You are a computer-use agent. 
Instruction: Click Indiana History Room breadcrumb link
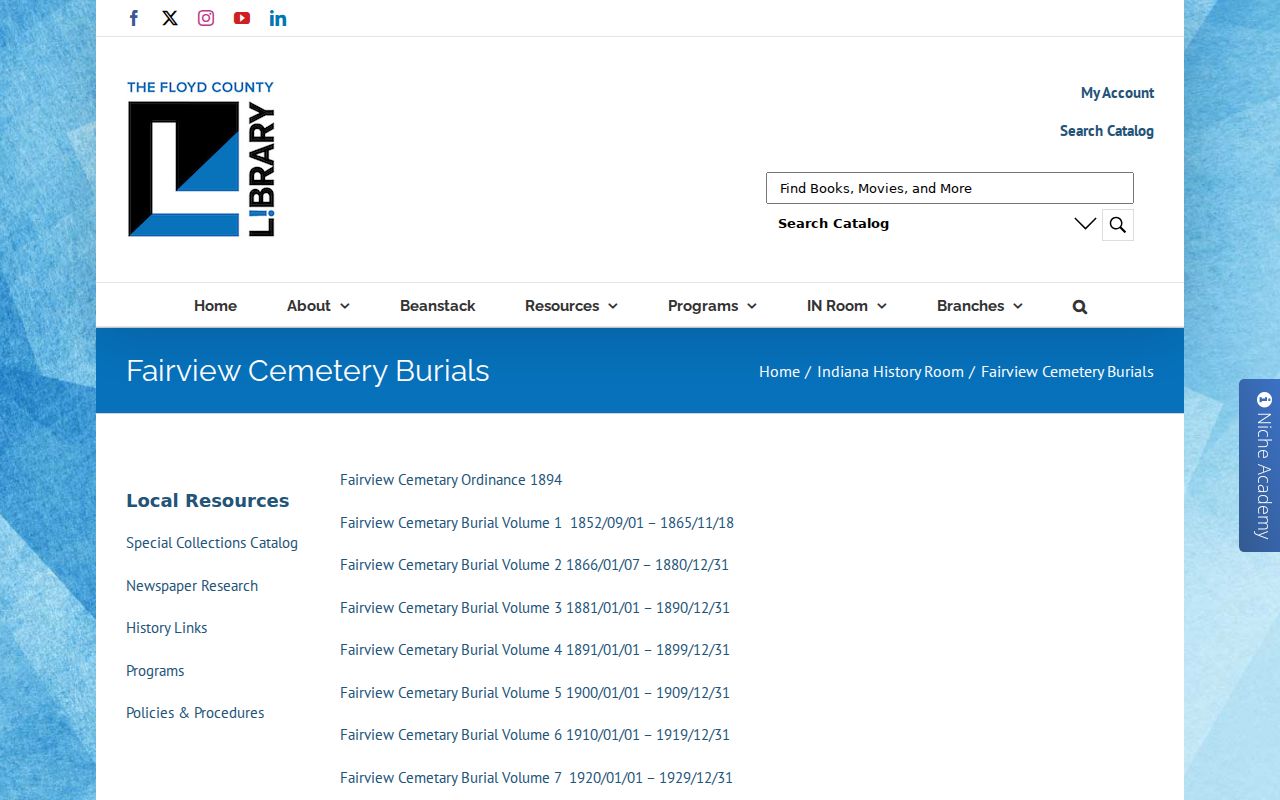tap(890, 371)
